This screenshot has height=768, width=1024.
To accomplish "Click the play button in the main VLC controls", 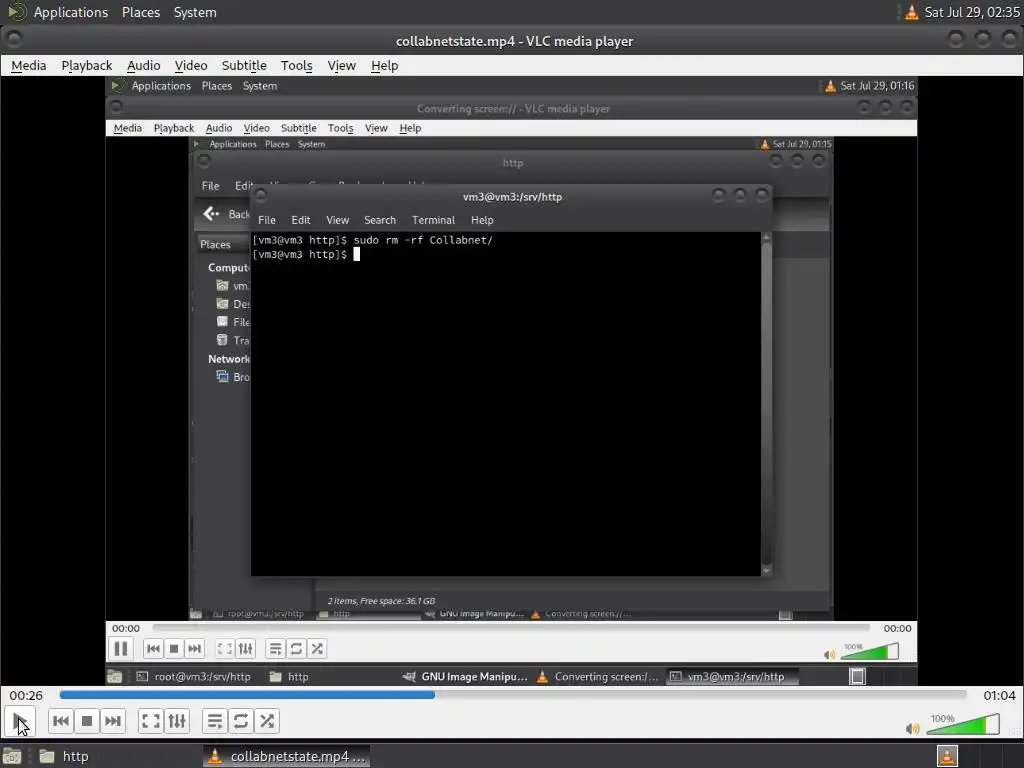I will [20, 721].
